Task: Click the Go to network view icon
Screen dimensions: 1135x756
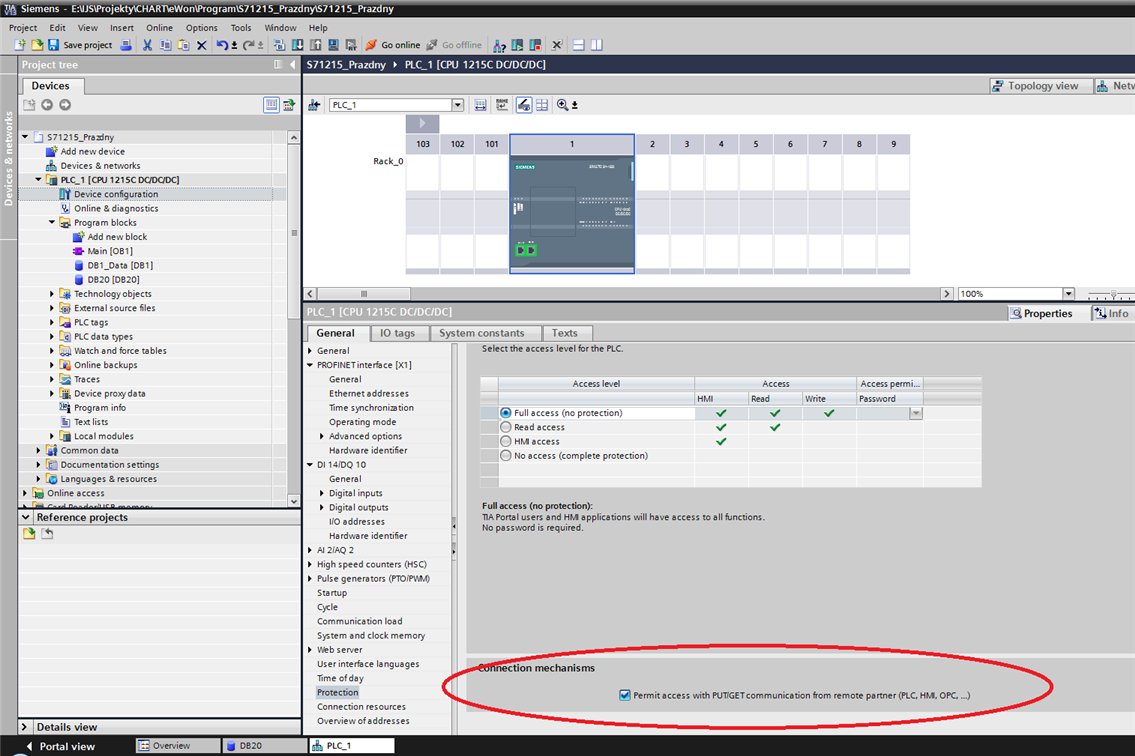Action: [314, 105]
